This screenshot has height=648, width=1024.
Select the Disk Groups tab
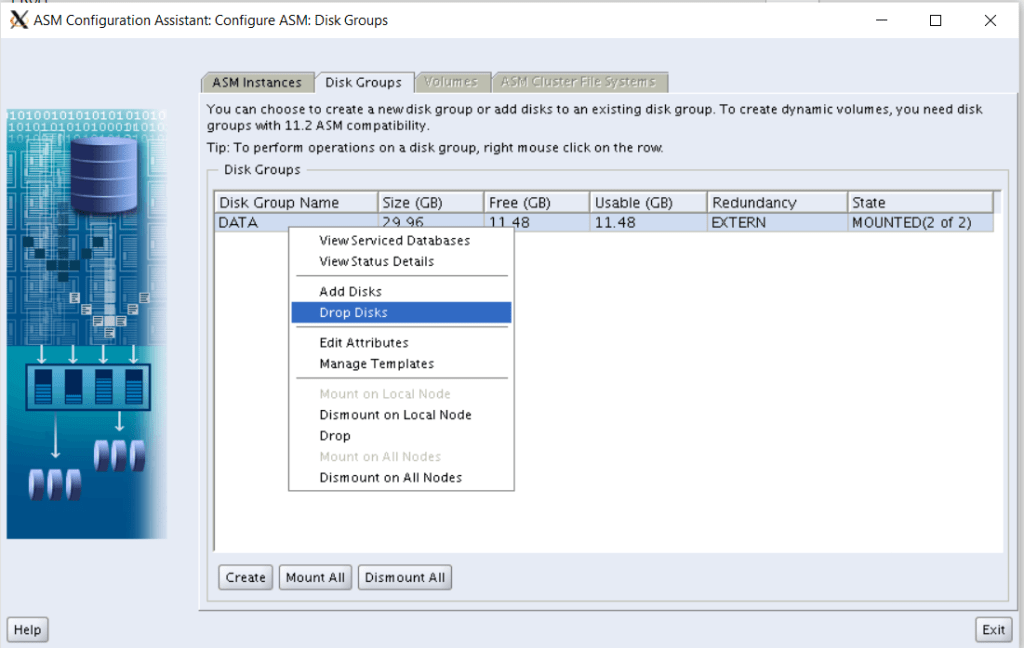click(x=363, y=82)
